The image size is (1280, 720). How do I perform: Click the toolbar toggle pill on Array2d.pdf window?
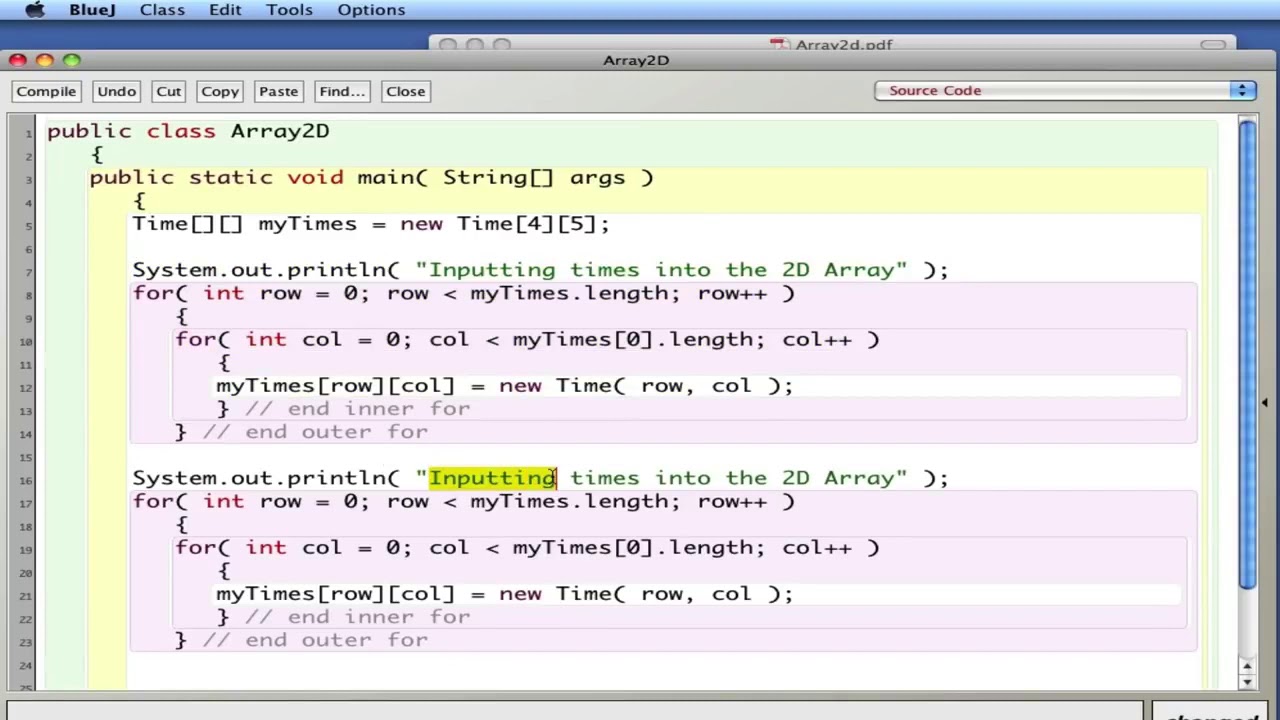point(1213,45)
